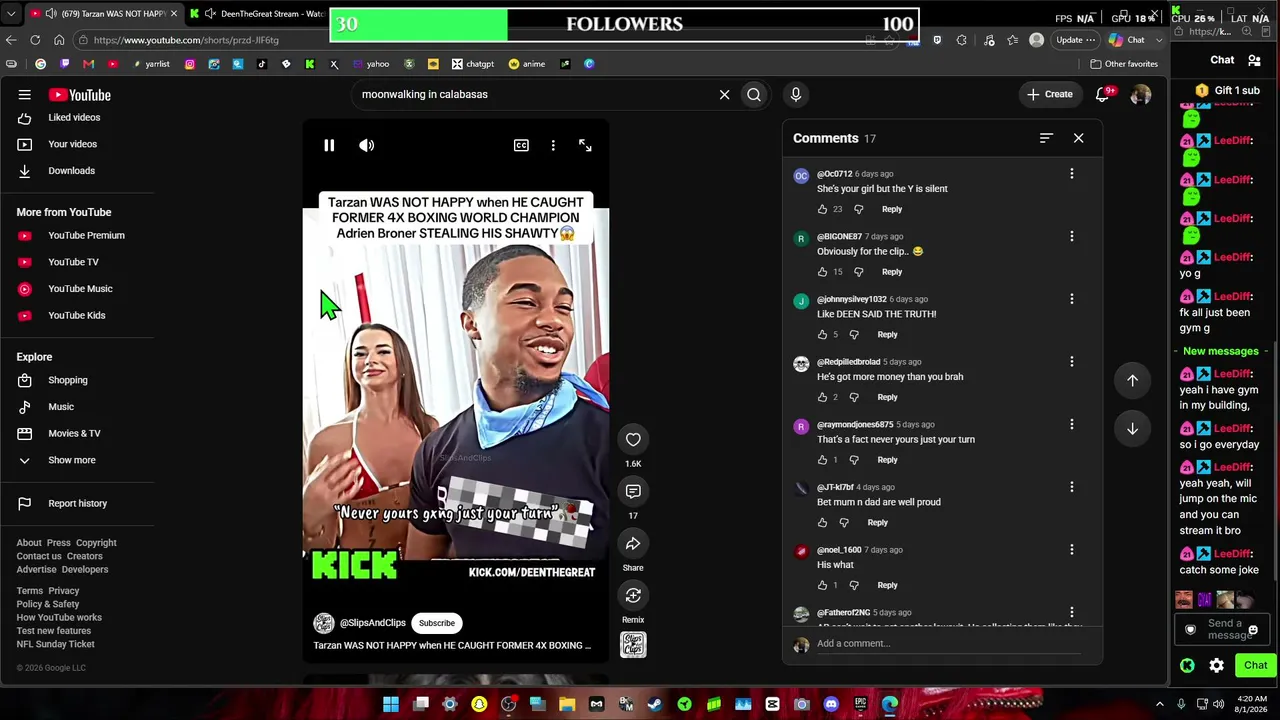Reply to the comment by @noel_1600
Image resolution: width=1280 pixels, height=720 pixels.
(887, 586)
